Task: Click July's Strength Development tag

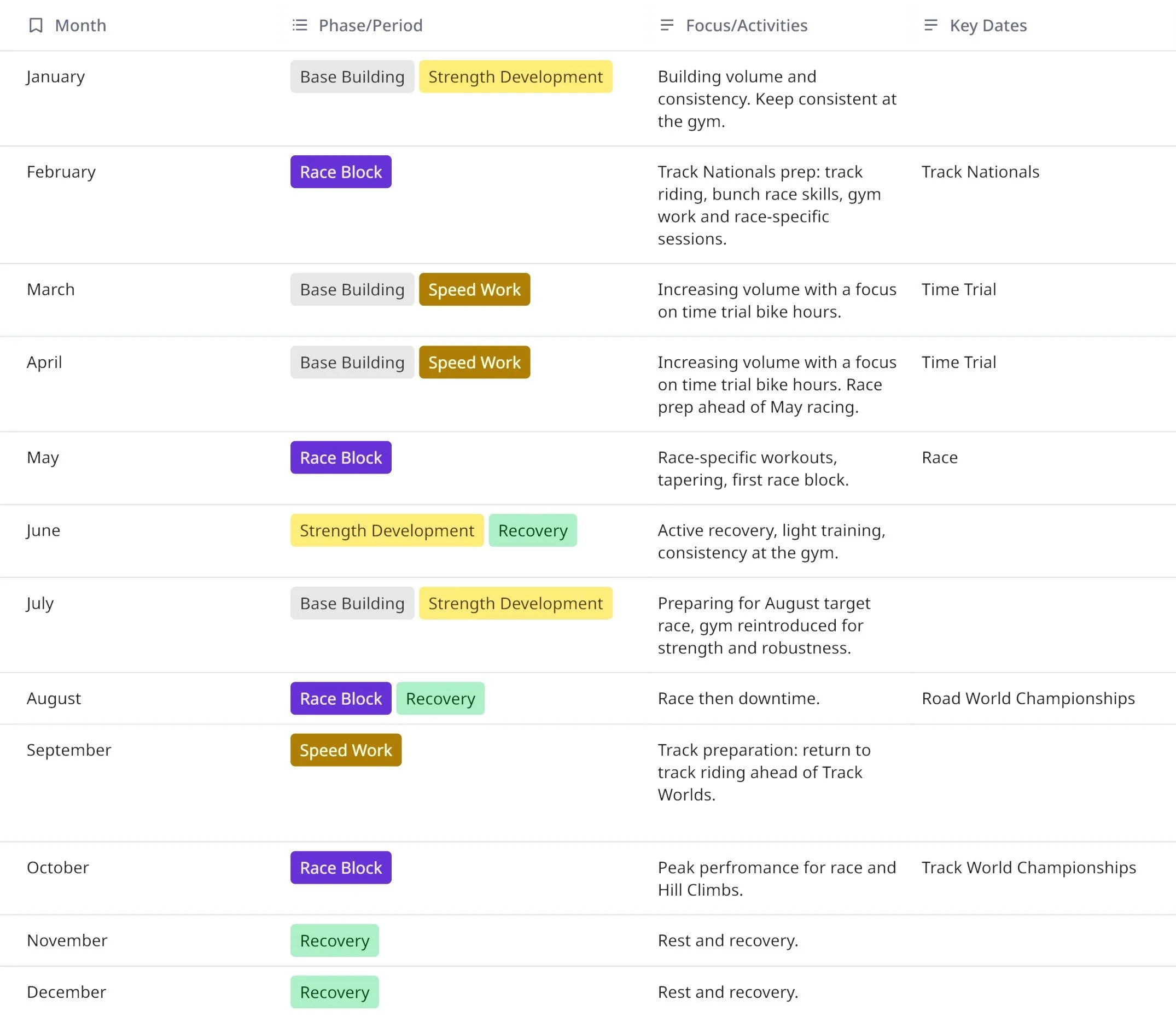Action: [x=515, y=603]
